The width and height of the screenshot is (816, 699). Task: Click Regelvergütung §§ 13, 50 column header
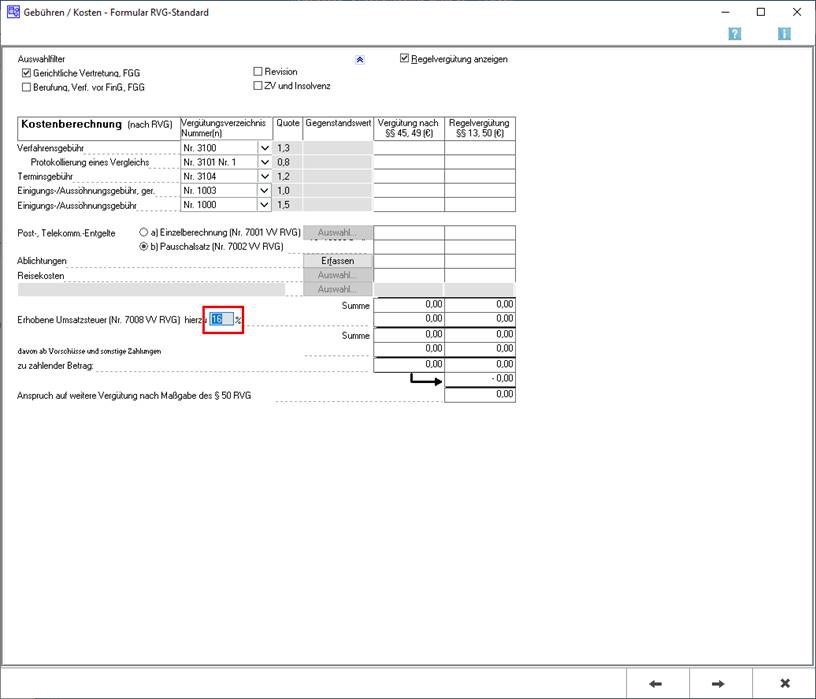coord(480,128)
